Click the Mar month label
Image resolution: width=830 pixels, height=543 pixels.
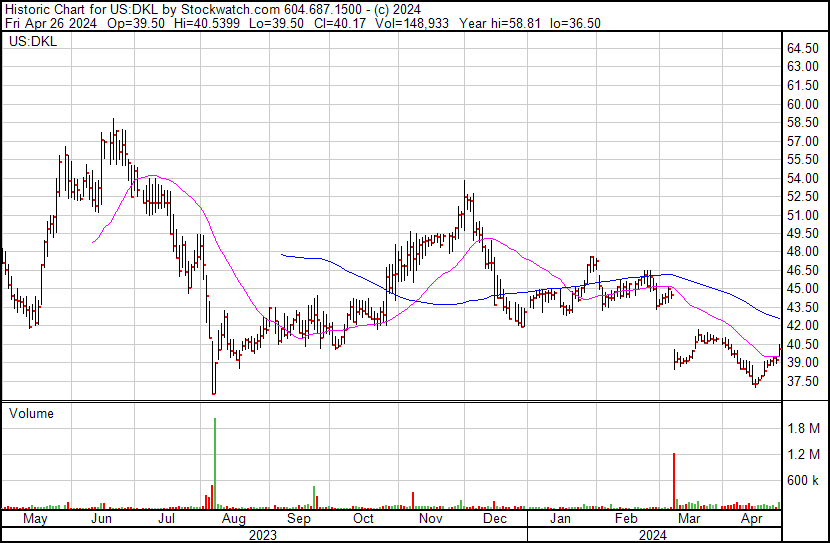tap(689, 519)
